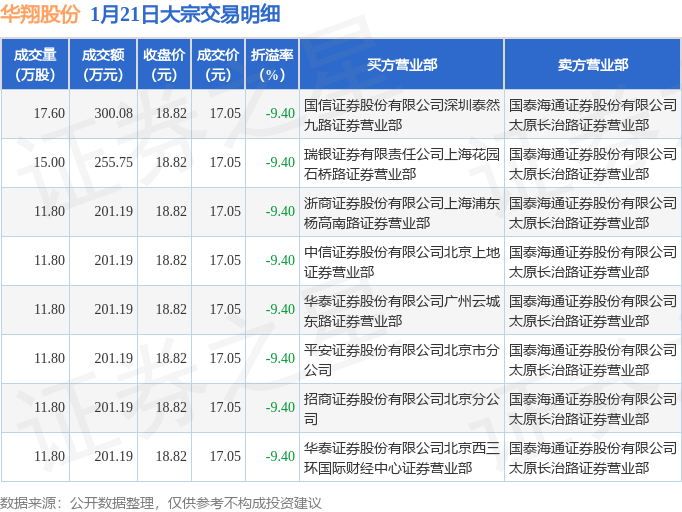This screenshot has height=512, width=682.
Task: Click the 1月21日大宗交易明细 title text
Action: (x=185, y=15)
